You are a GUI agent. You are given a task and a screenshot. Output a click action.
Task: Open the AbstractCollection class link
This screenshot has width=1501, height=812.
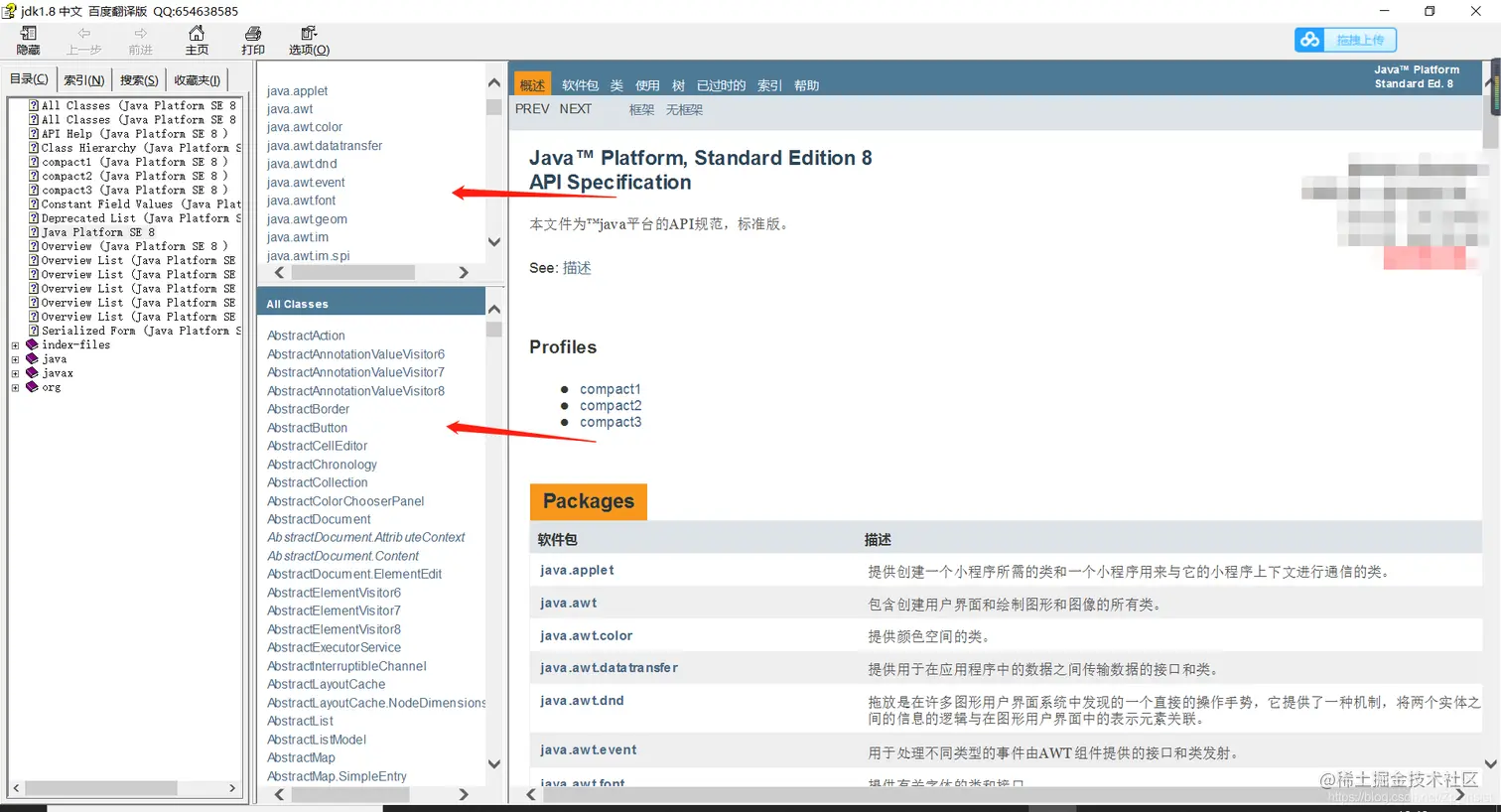pyautogui.click(x=317, y=482)
